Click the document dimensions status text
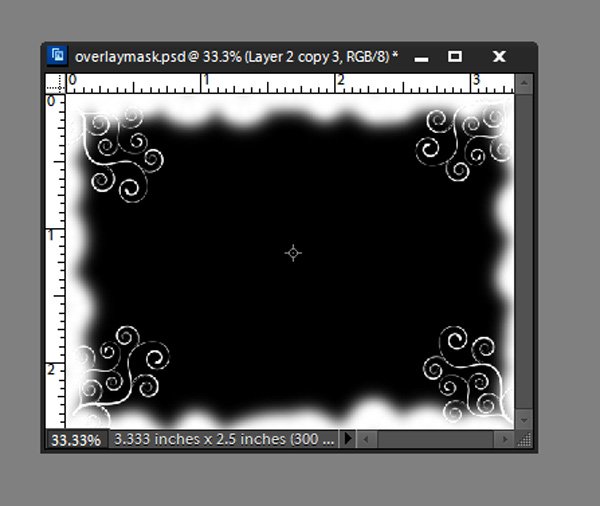The width and height of the screenshot is (600, 506). pyautogui.click(x=224, y=439)
